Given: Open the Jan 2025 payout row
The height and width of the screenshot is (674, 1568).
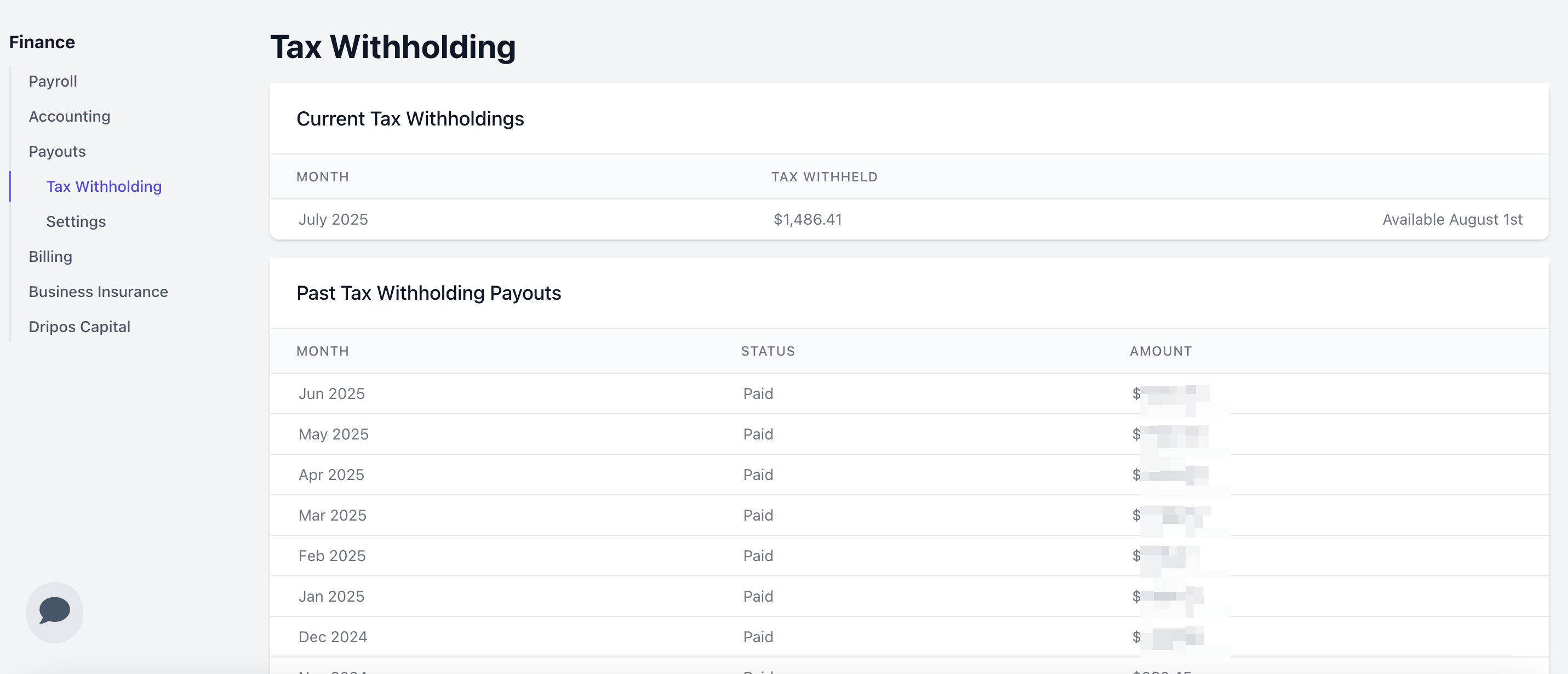Looking at the screenshot, I should tap(909, 596).
